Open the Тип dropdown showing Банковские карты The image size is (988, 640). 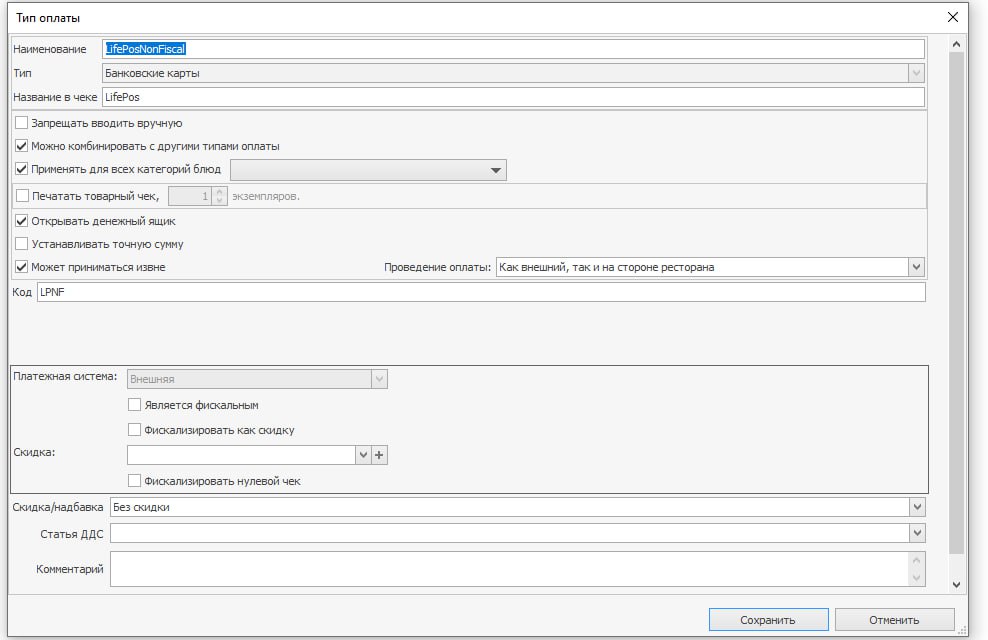pyautogui.click(x=916, y=73)
